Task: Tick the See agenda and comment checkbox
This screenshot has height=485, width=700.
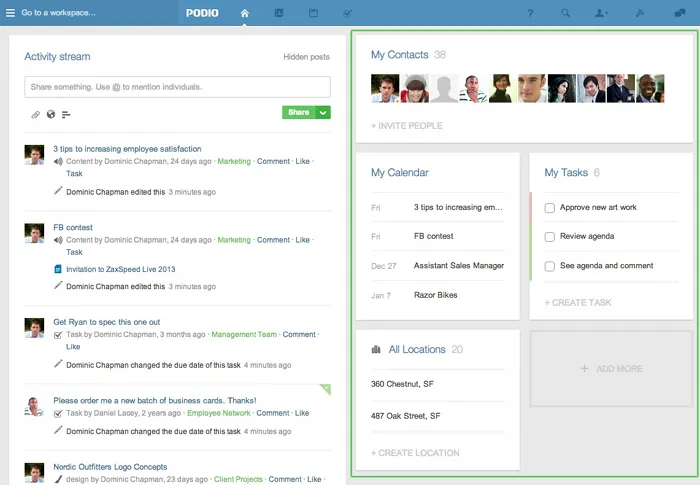Action: pyautogui.click(x=550, y=266)
